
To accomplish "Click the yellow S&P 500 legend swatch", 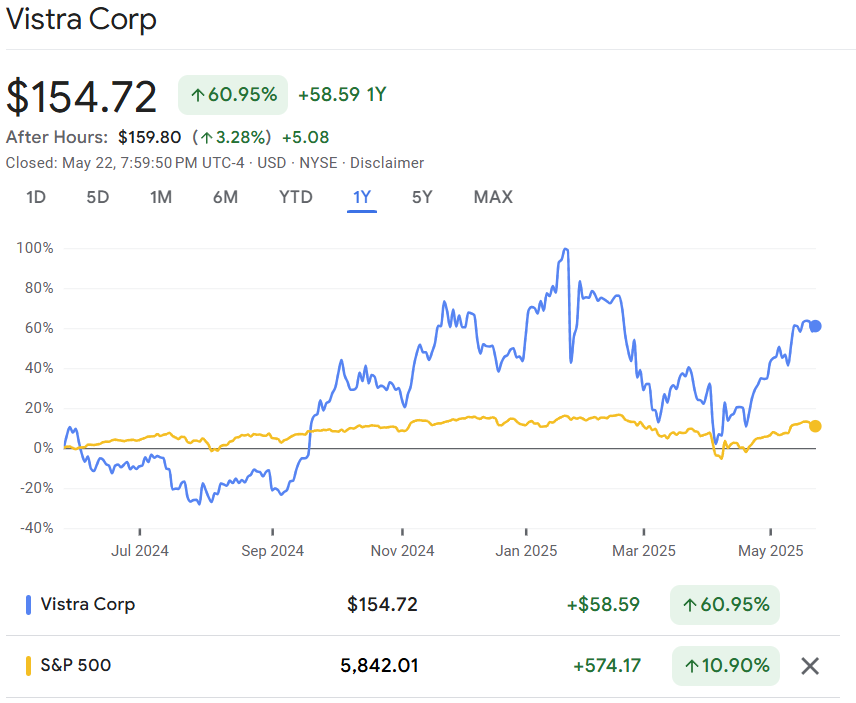I will point(28,666).
